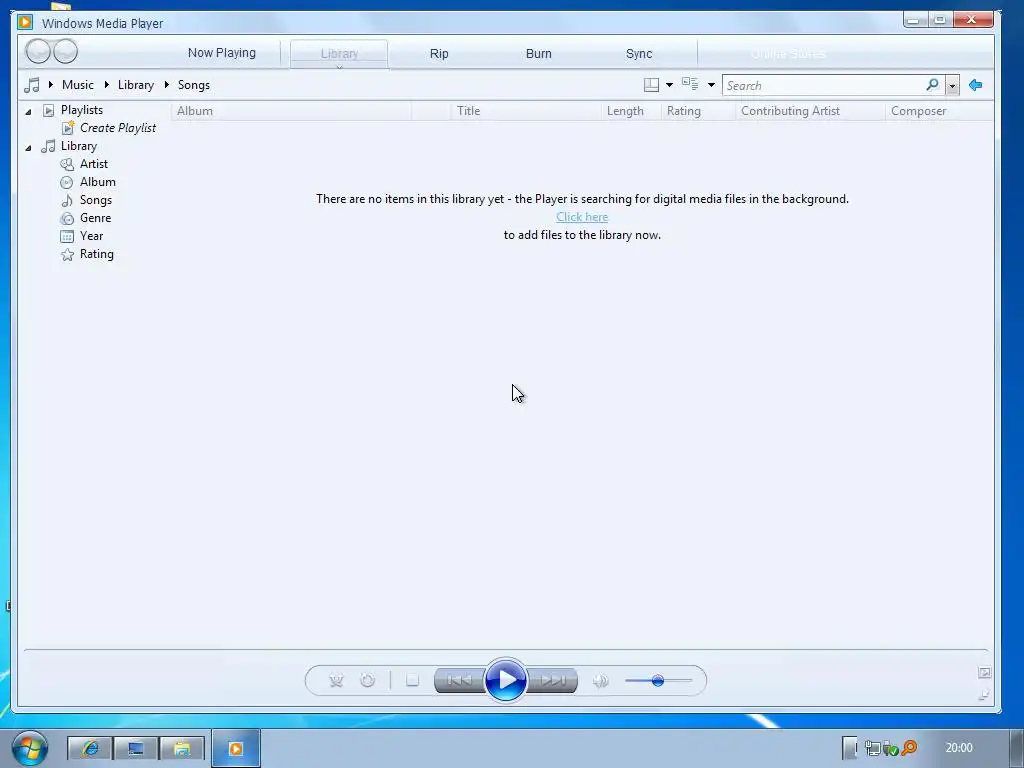
Task: Open the Burn tab
Action: [x=539, y=54]
